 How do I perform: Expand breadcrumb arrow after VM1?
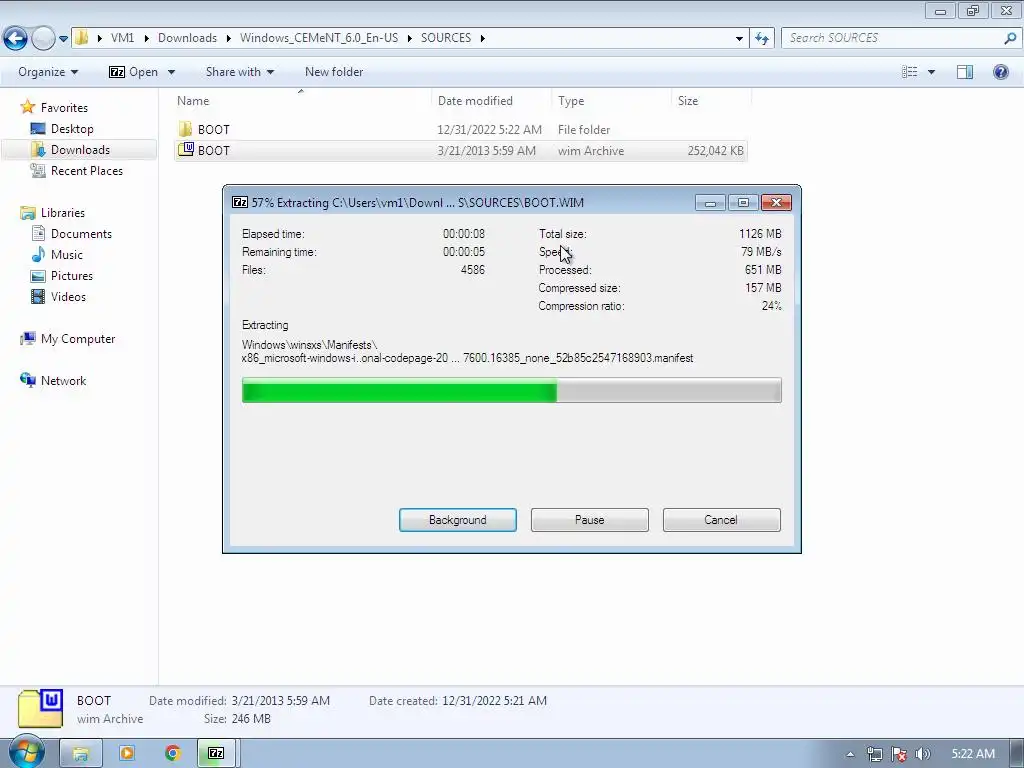click(146, 38)
